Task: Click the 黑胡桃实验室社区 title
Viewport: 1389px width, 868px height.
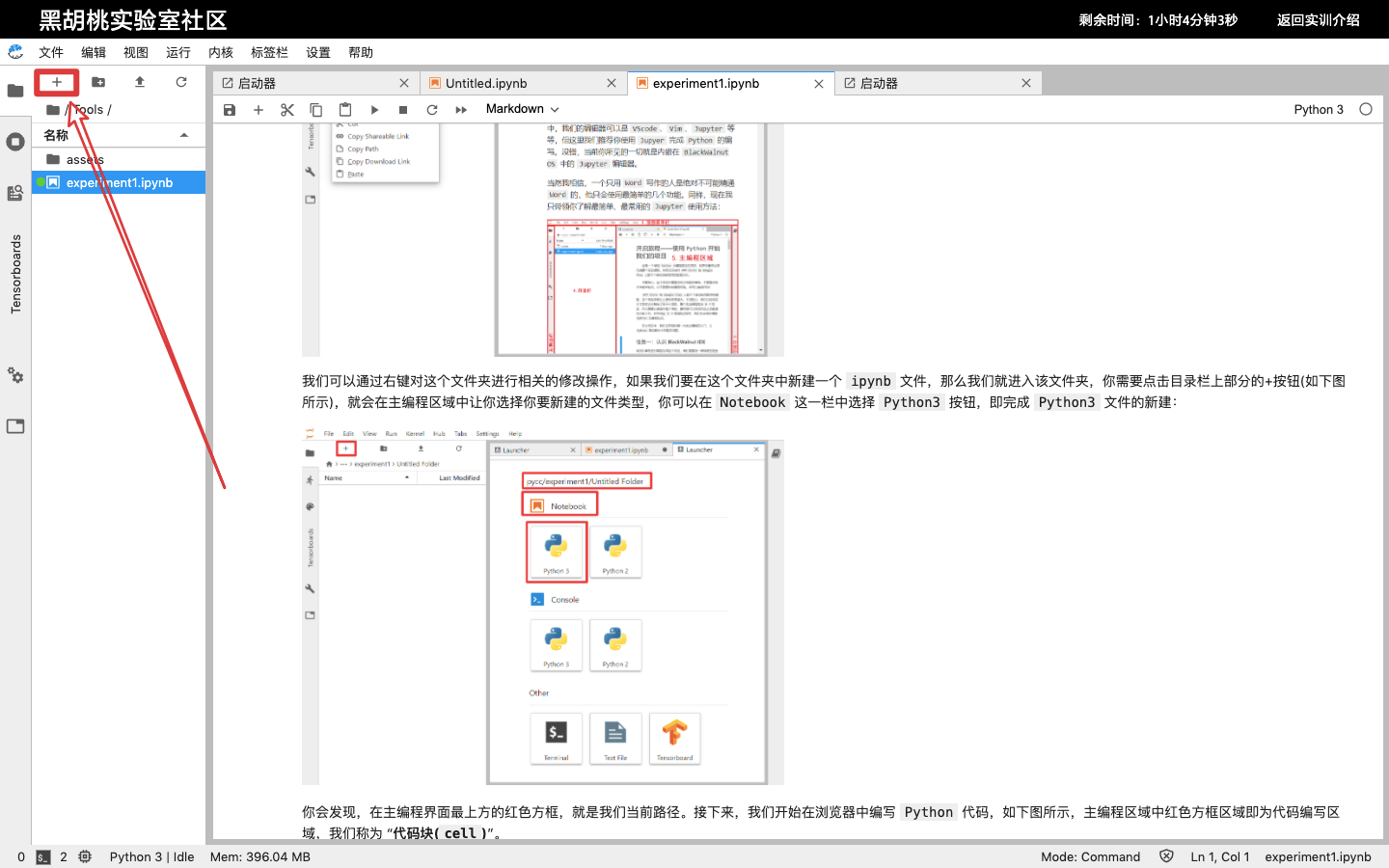Action: [133, 20]
